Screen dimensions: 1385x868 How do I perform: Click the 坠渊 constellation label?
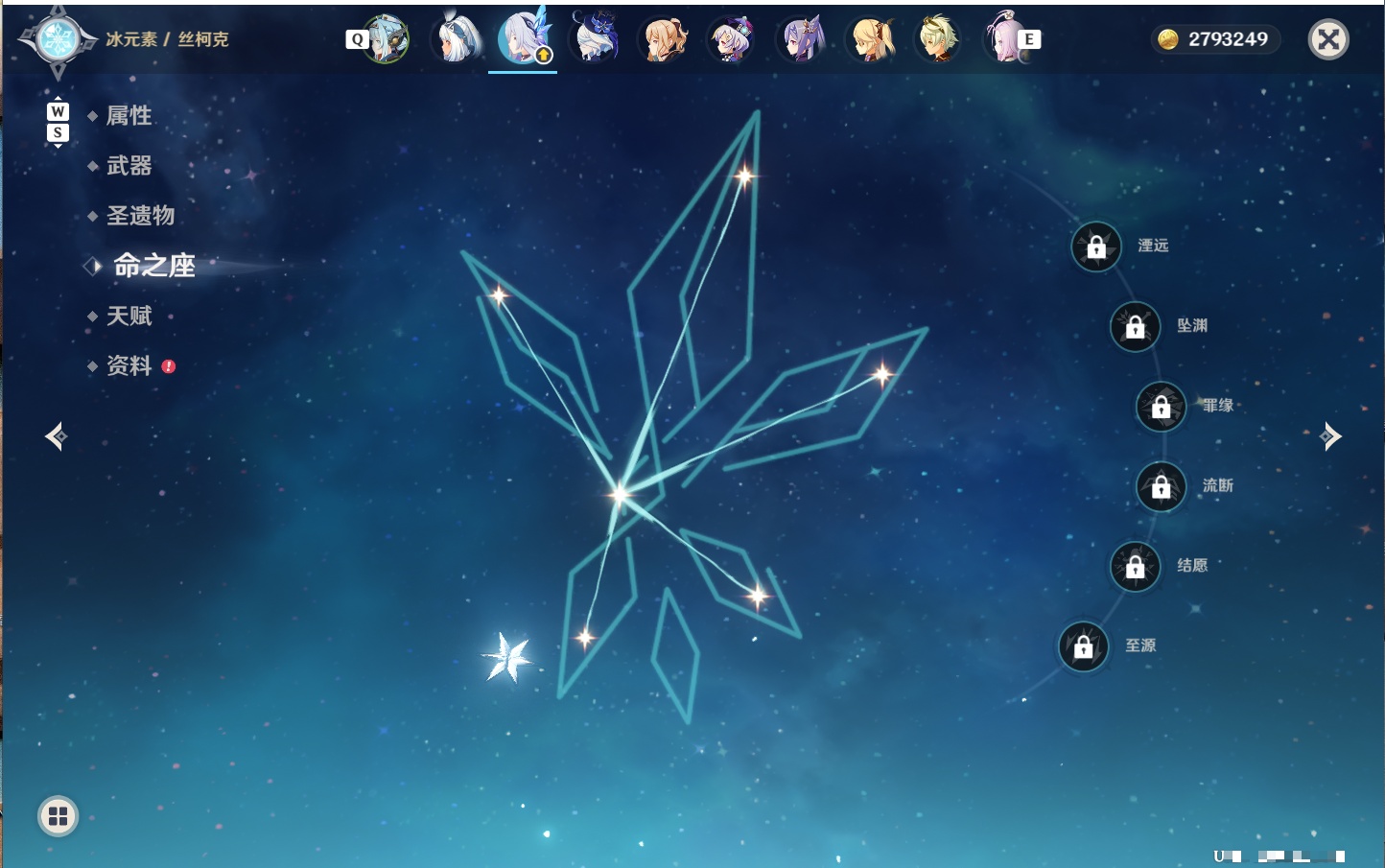pos(1192,325)
